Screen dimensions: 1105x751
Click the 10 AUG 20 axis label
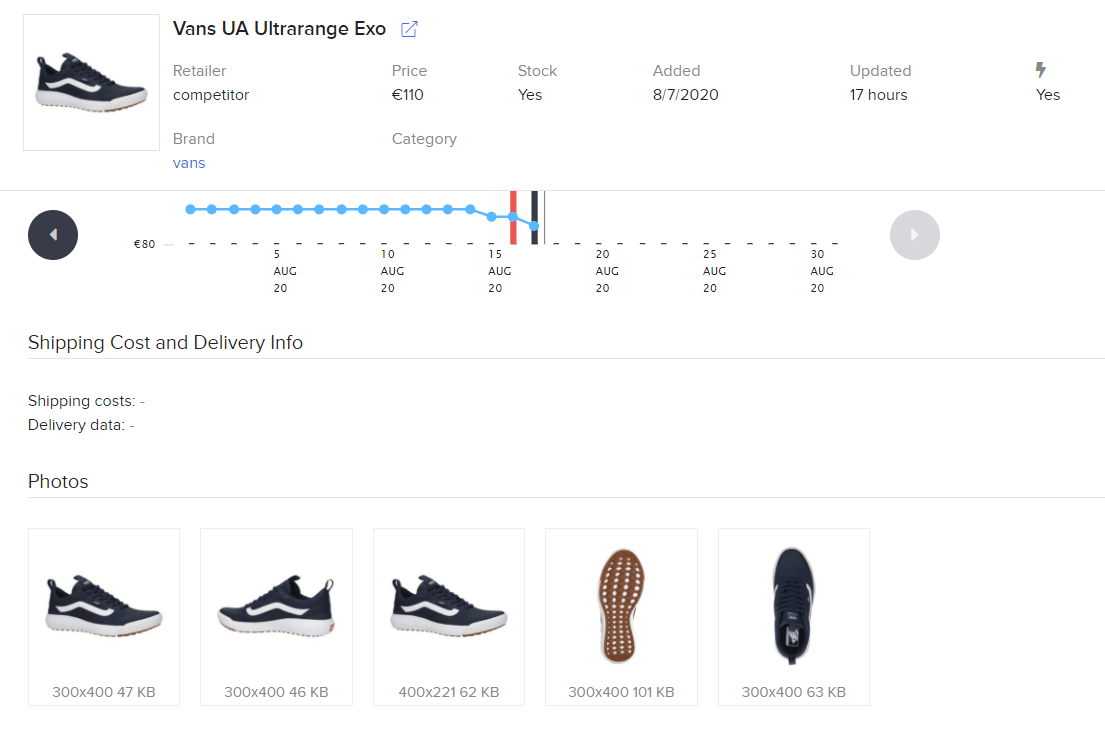tap(392, 271)
